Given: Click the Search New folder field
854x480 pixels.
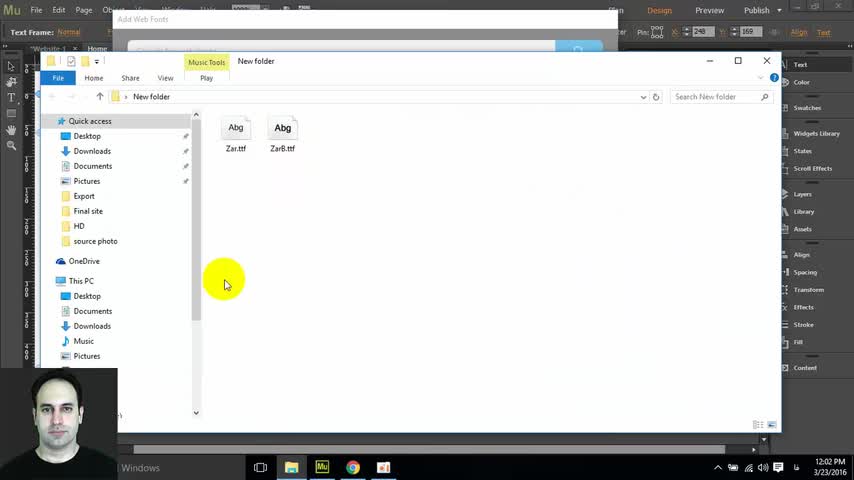Looking at the screenshot, I should tap(721, 96).
